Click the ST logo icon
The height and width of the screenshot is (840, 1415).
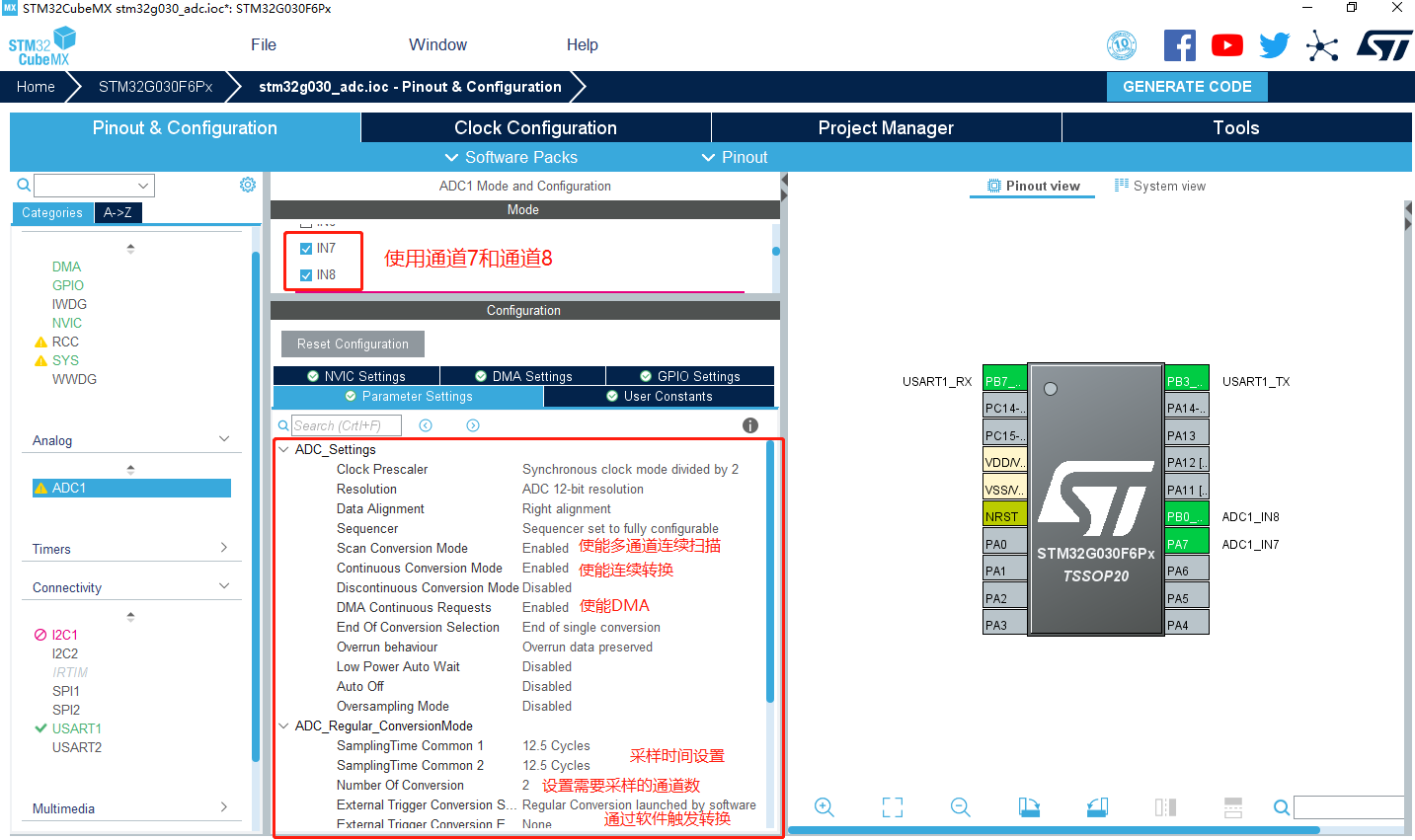coord(1384,45)
